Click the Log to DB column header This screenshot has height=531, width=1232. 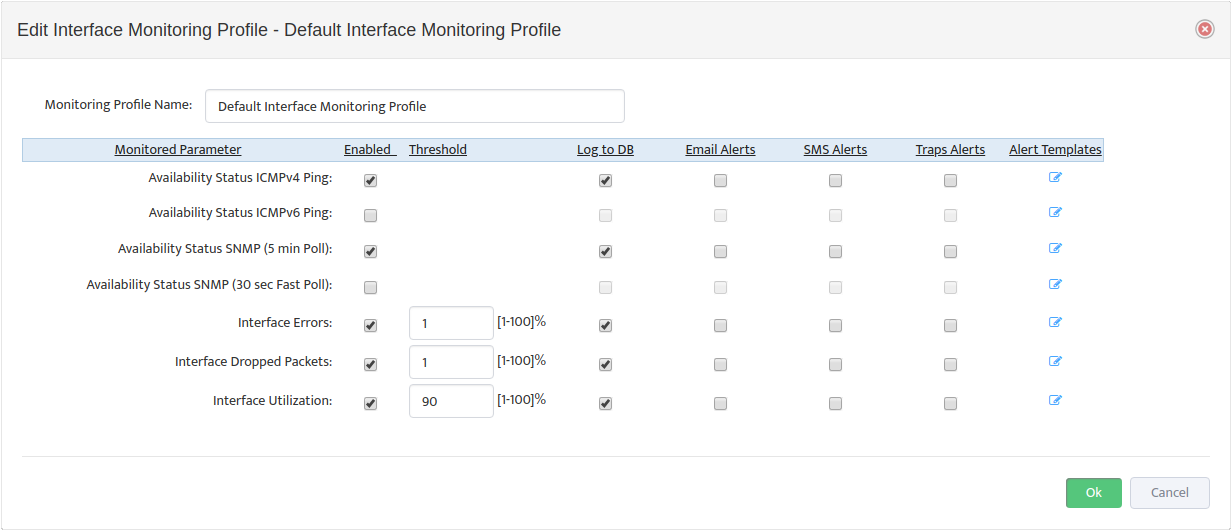[x=605, y=150]
